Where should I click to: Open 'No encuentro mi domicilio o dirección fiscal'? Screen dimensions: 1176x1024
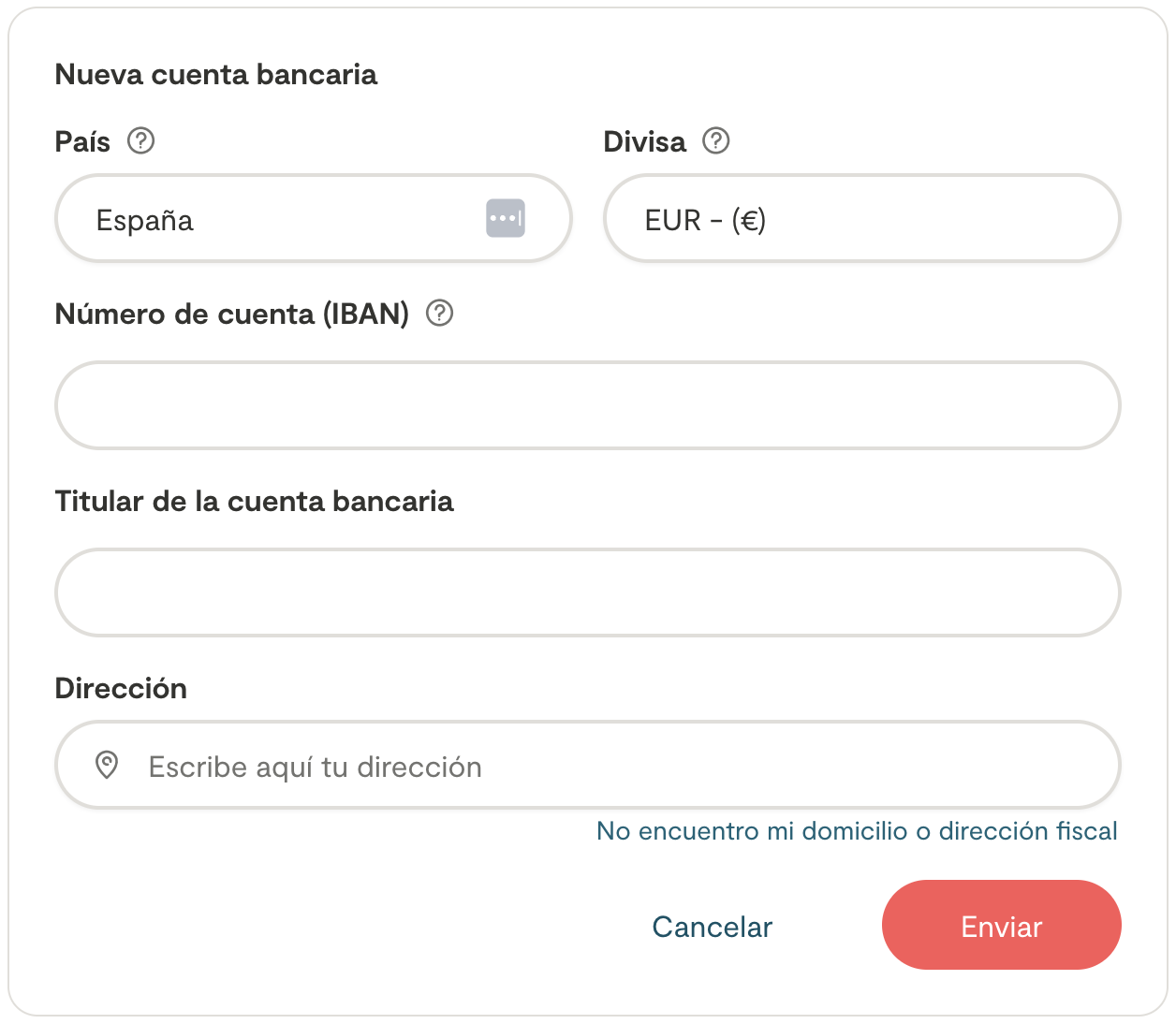pyautogui.click(x=857, y=831)
